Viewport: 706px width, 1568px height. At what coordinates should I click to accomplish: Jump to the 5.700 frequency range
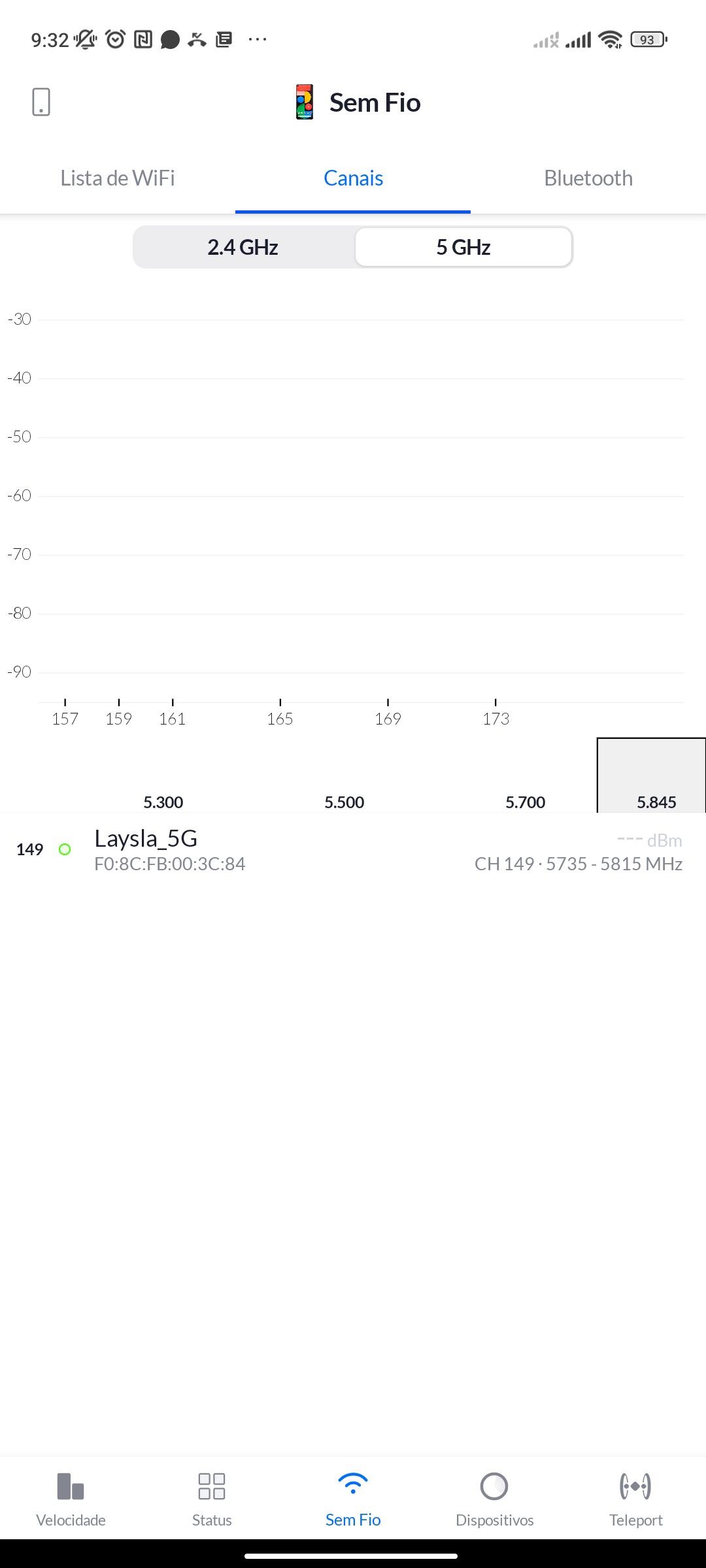pos(526,802)
